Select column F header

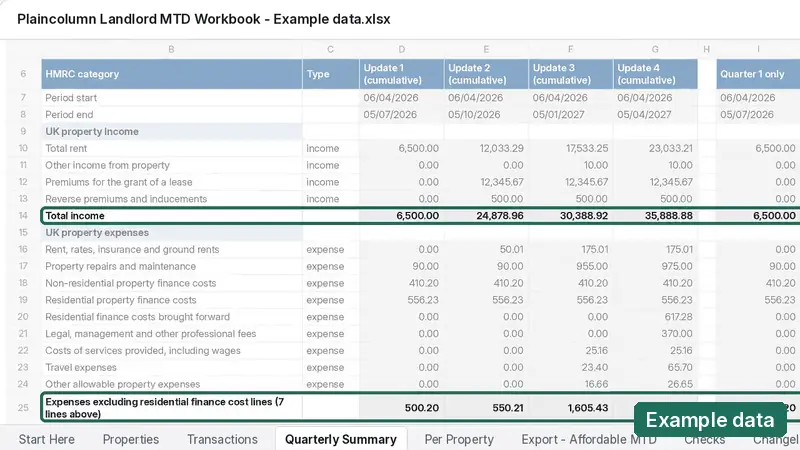tap(570, 49)
